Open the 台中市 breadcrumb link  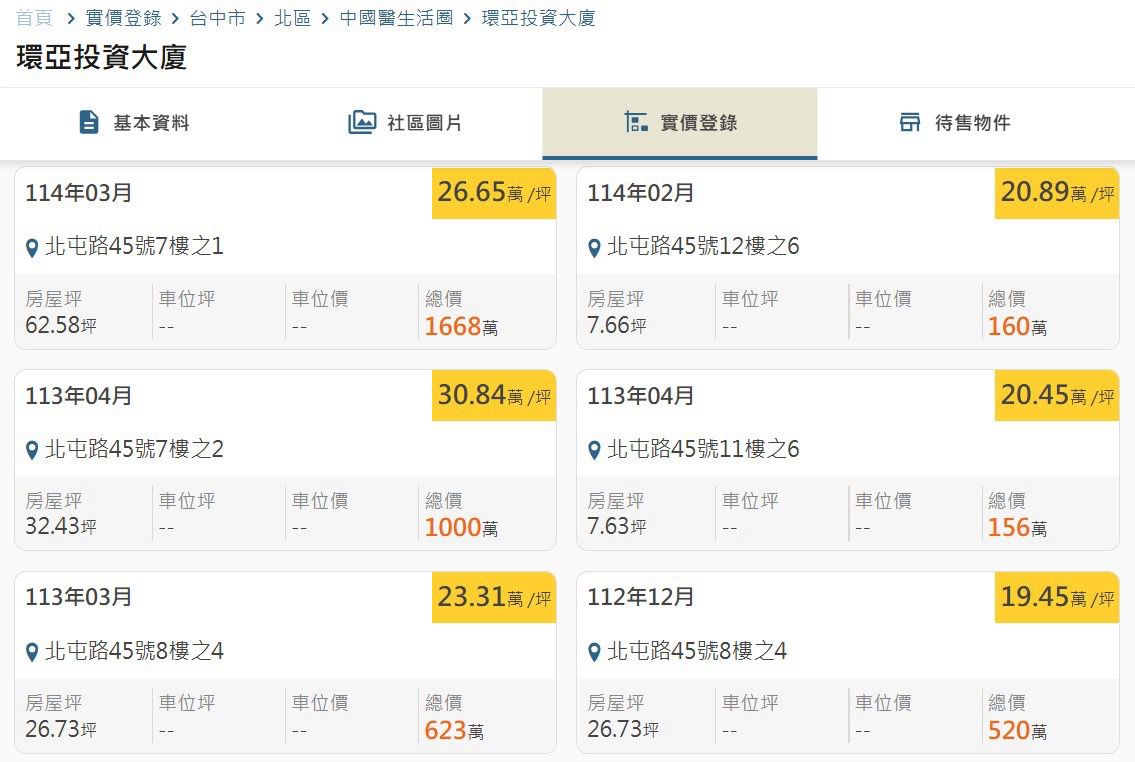[217, 18]
